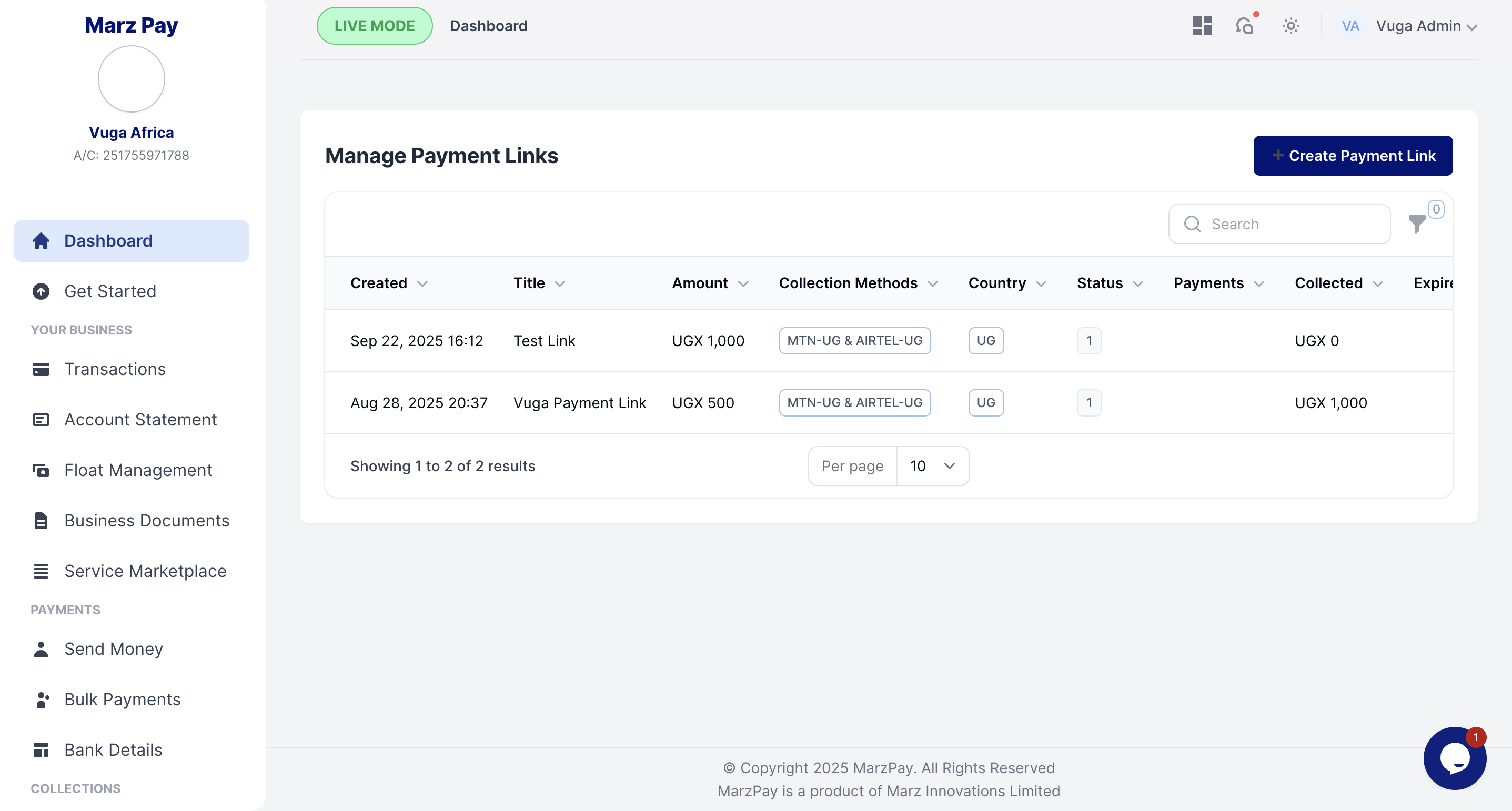Open Bulk Payments in the sidebar
This screenshot has height=811, width=1512.
click(x=132, y=700)
